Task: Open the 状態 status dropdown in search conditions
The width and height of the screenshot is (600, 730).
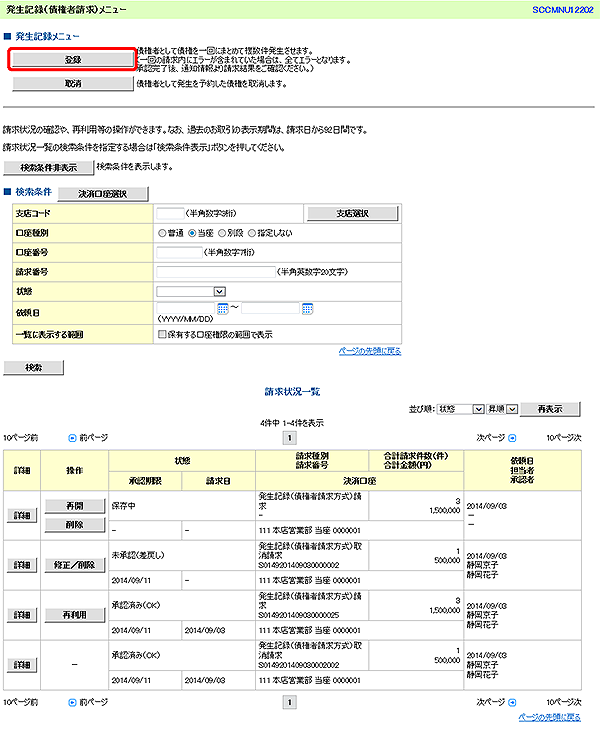Action: click(191, 291)
